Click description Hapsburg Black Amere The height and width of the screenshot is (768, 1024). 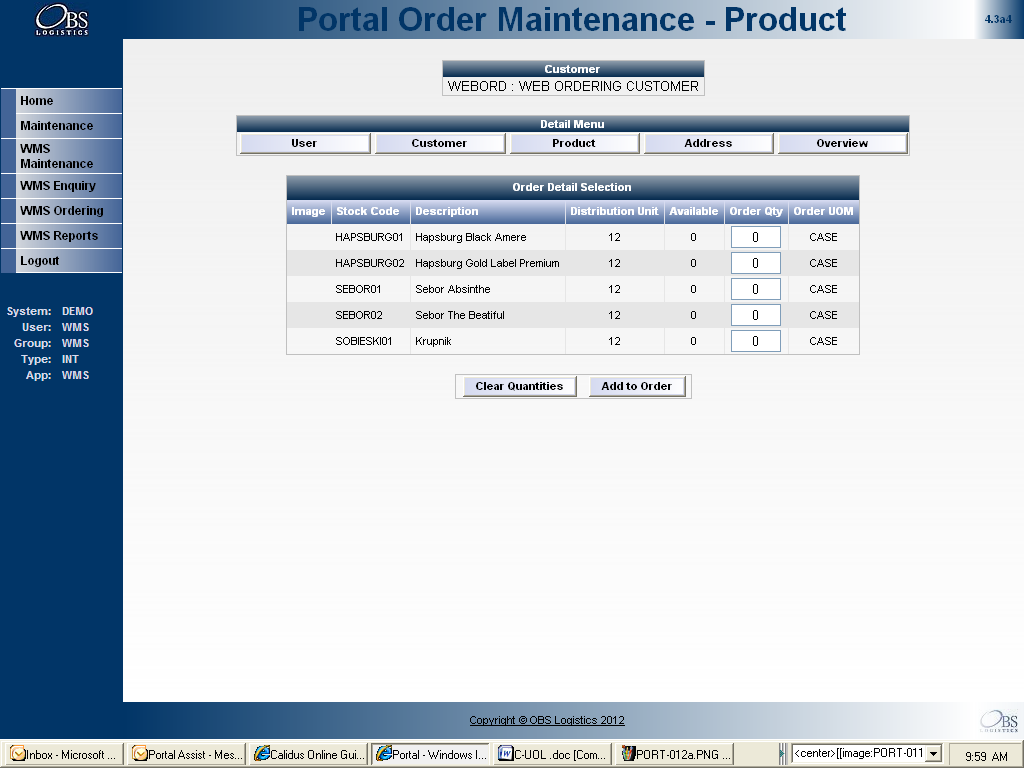[471, 237]
